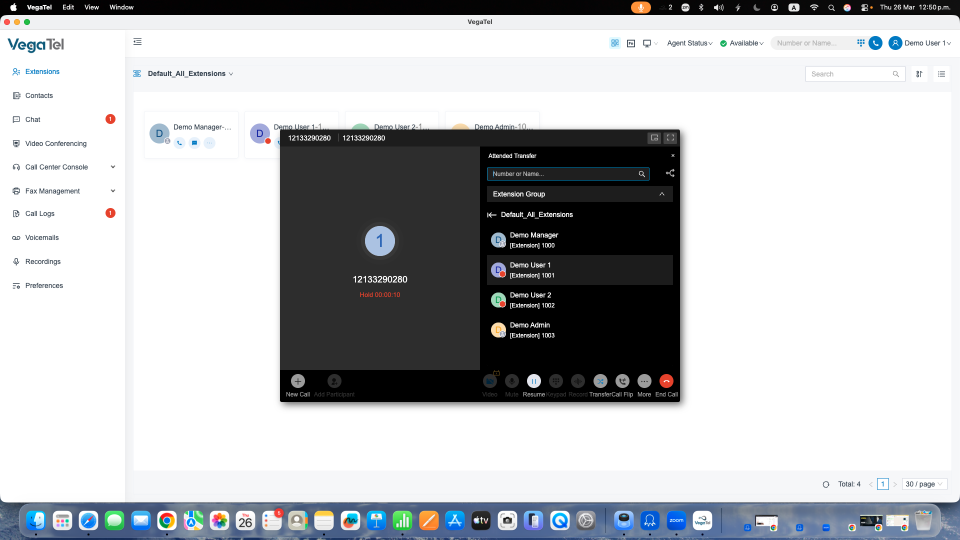Open the dial pad grid icon in header

(x=861, y=43)
